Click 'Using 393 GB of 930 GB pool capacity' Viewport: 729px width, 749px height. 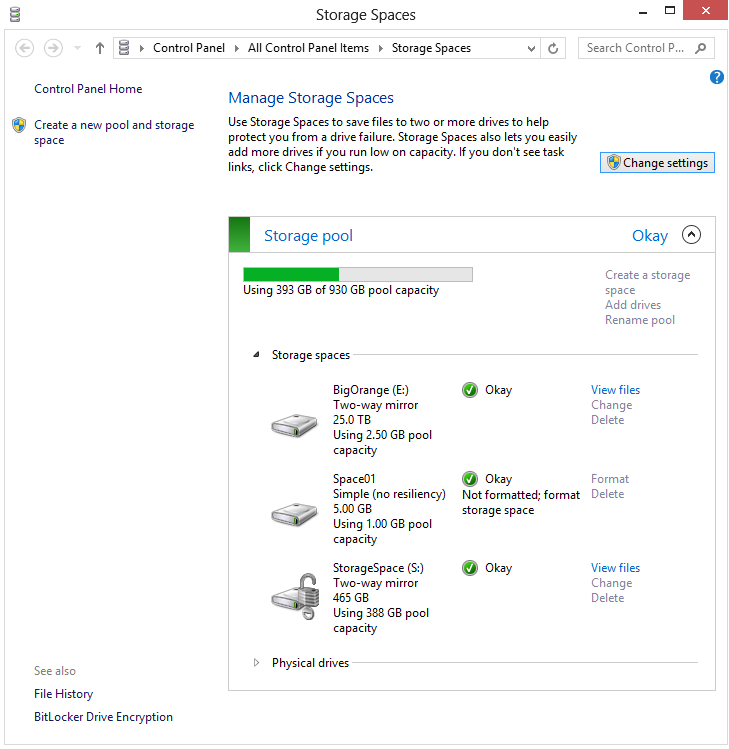pos(341,290)
